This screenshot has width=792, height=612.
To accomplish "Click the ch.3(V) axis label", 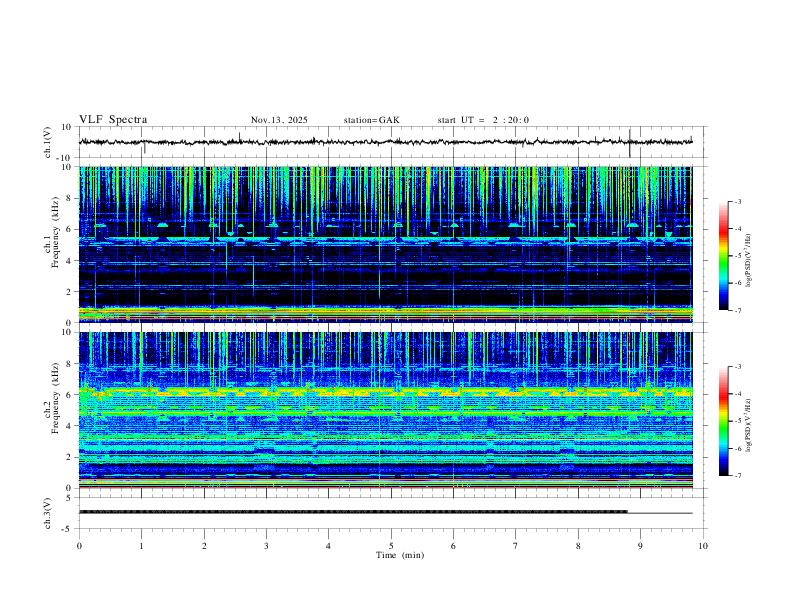I will click(x=48, y=513).
